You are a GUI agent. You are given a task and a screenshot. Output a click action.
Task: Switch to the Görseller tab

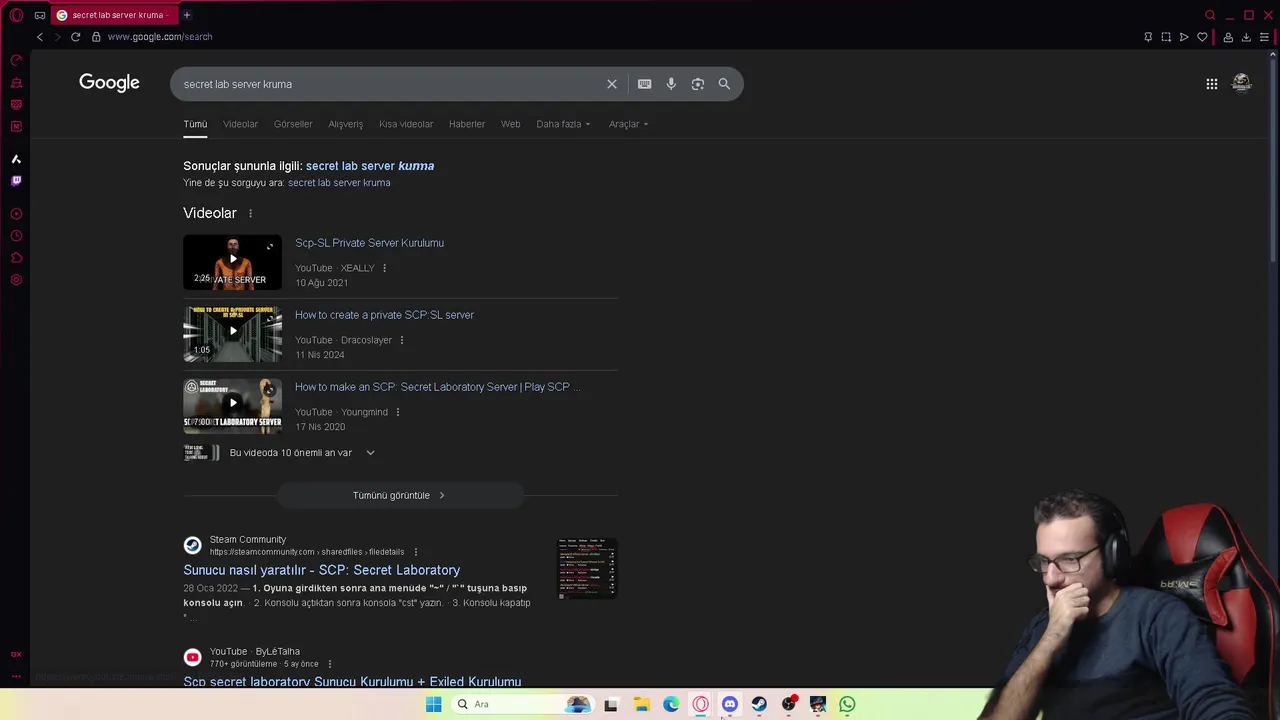[x=293, y=124]
